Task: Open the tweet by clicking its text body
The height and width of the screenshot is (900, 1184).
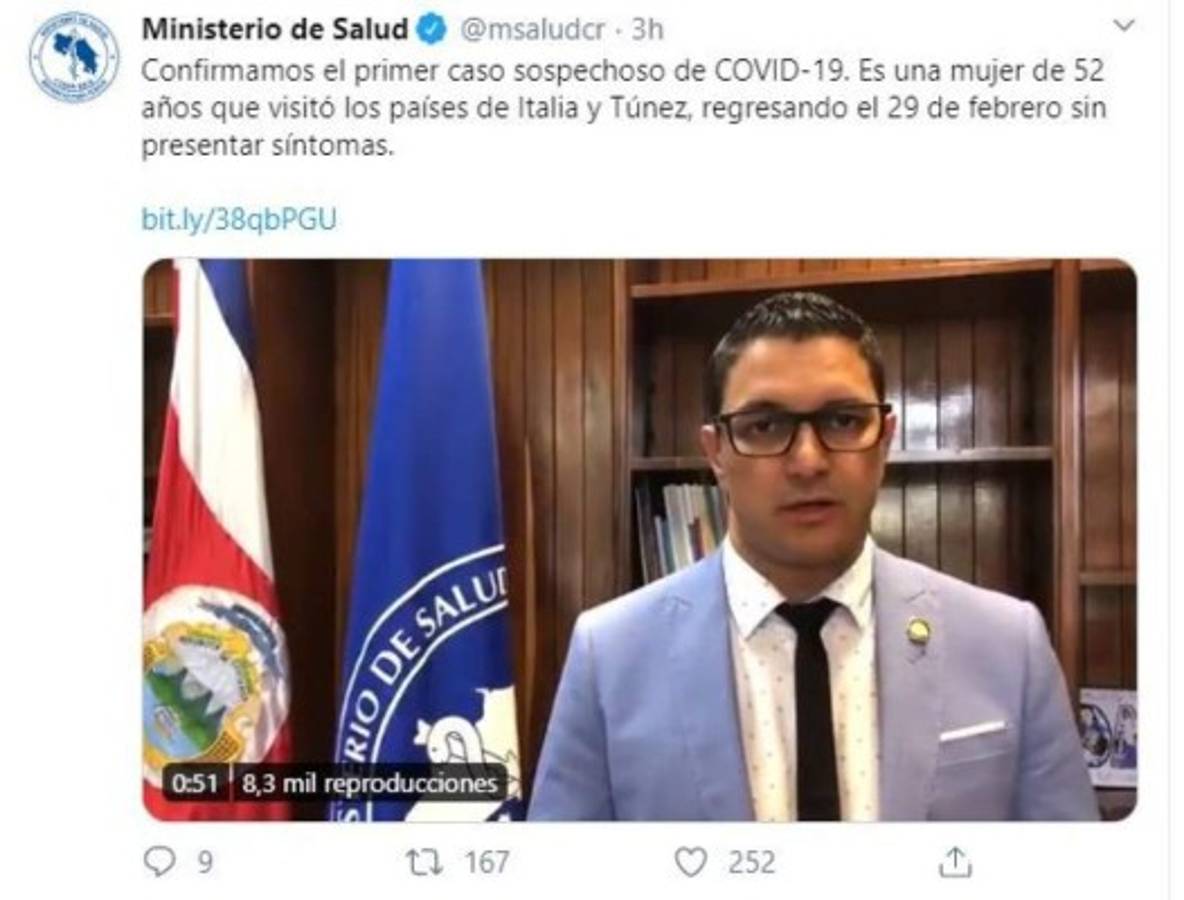Action: coord(623,108)
